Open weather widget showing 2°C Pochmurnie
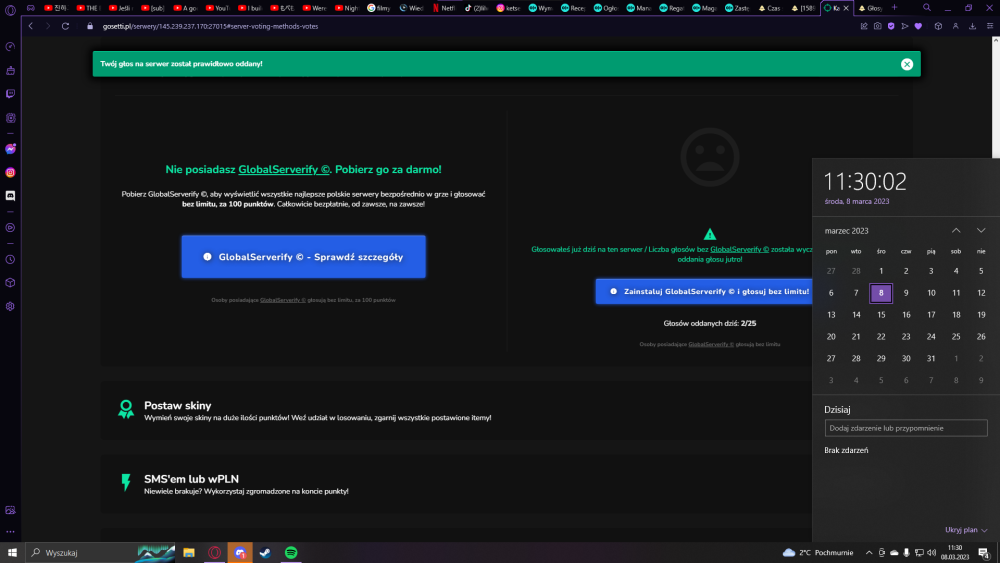Screen dimensions: 1000x563 pyautogui.click(x=818, y=553)
